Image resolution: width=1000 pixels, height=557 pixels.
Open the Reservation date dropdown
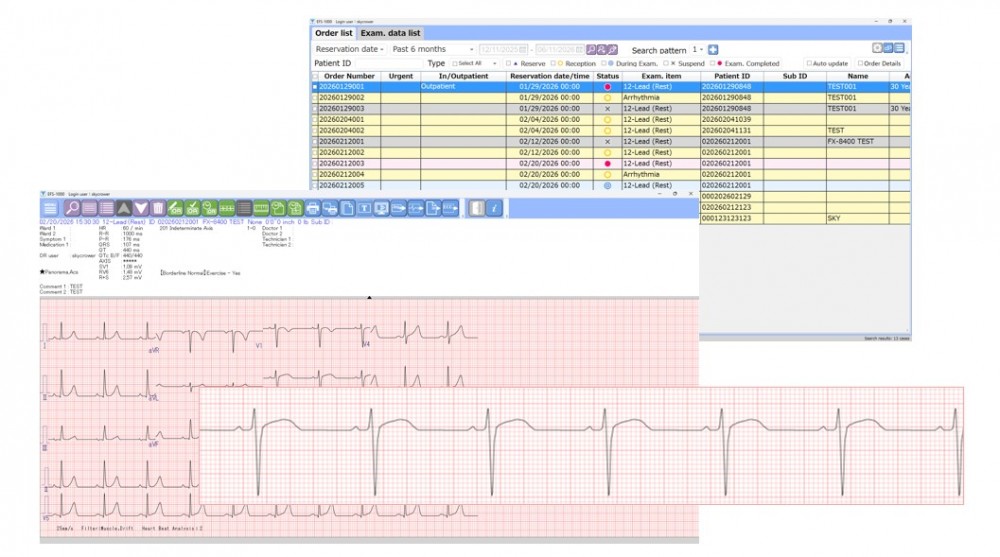pos(349,49)
